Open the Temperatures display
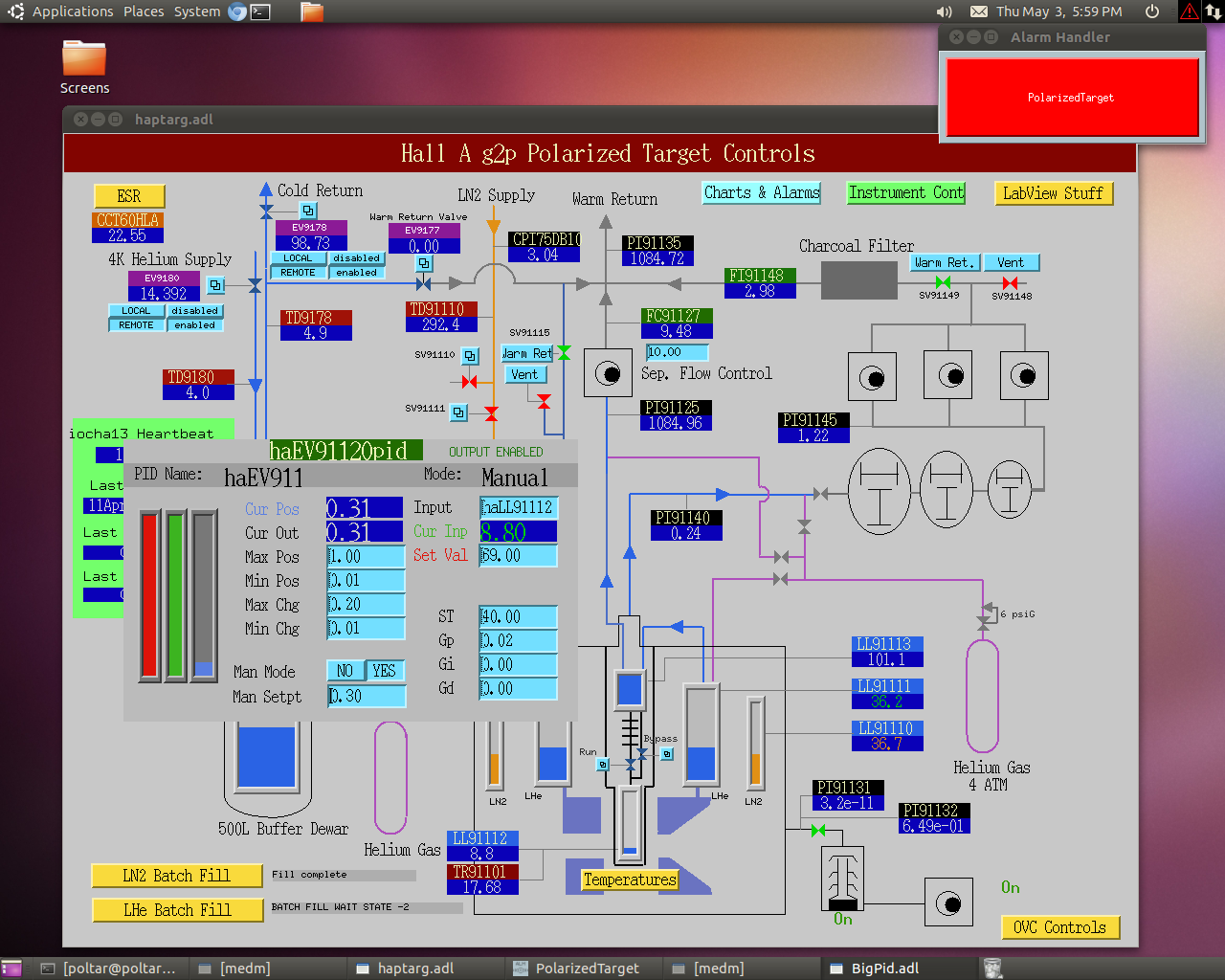This screenshot has width=1225, height=980. 630,880
